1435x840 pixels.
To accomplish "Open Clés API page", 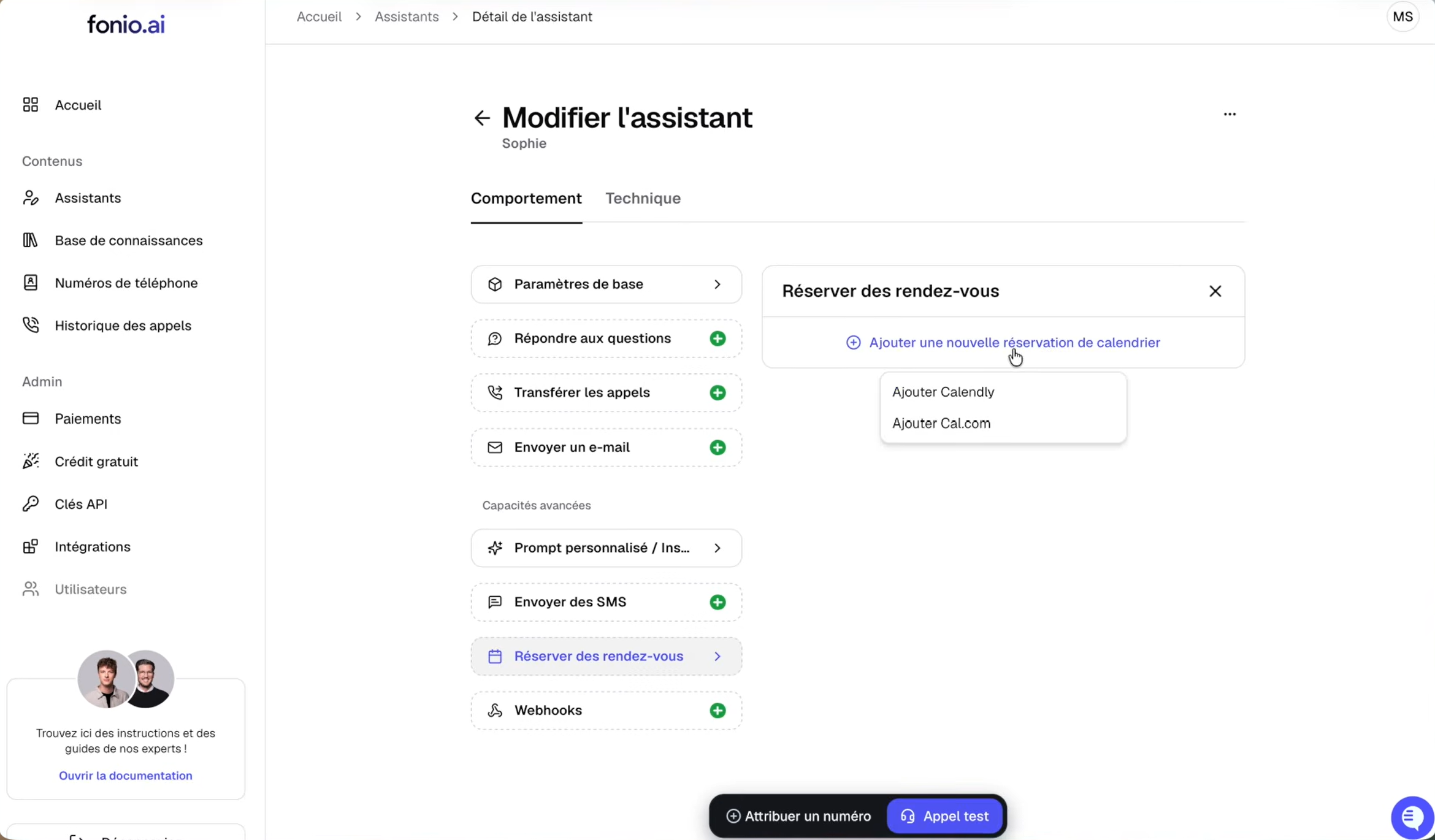I will (x=81, y=504).
